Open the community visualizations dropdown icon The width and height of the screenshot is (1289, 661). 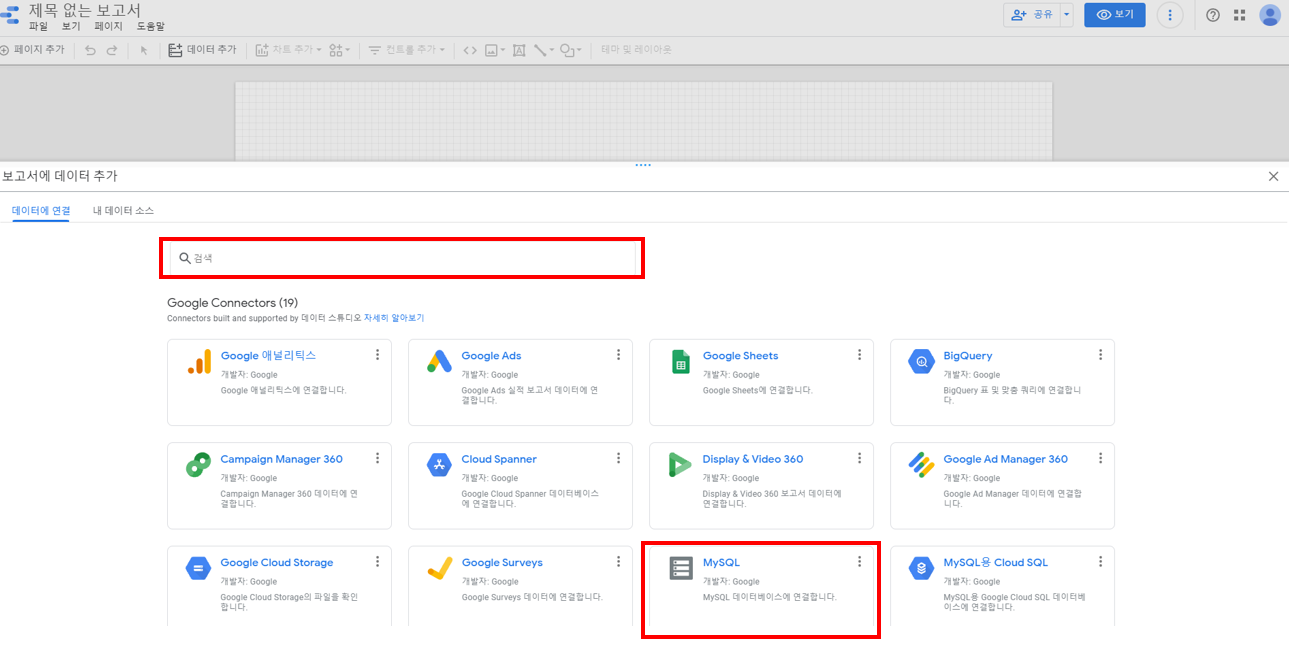click(339, 50)
